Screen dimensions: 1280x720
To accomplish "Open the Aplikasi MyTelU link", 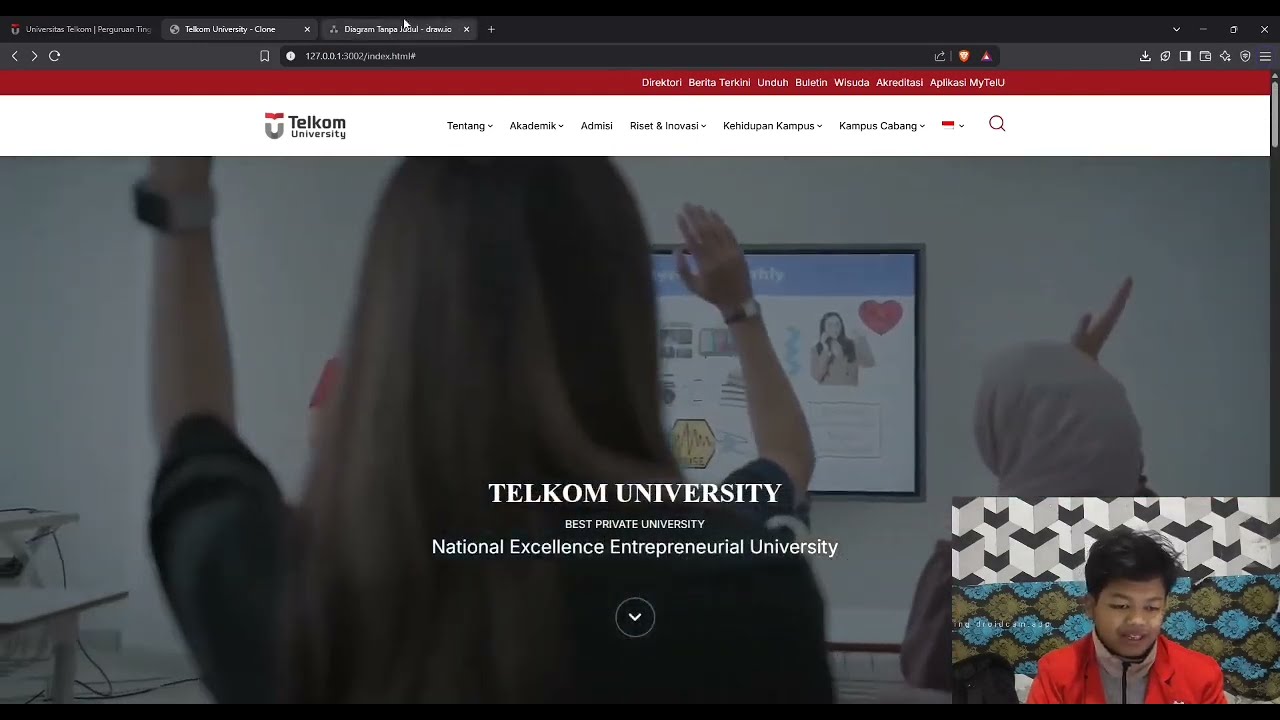I will click(967, 83).
